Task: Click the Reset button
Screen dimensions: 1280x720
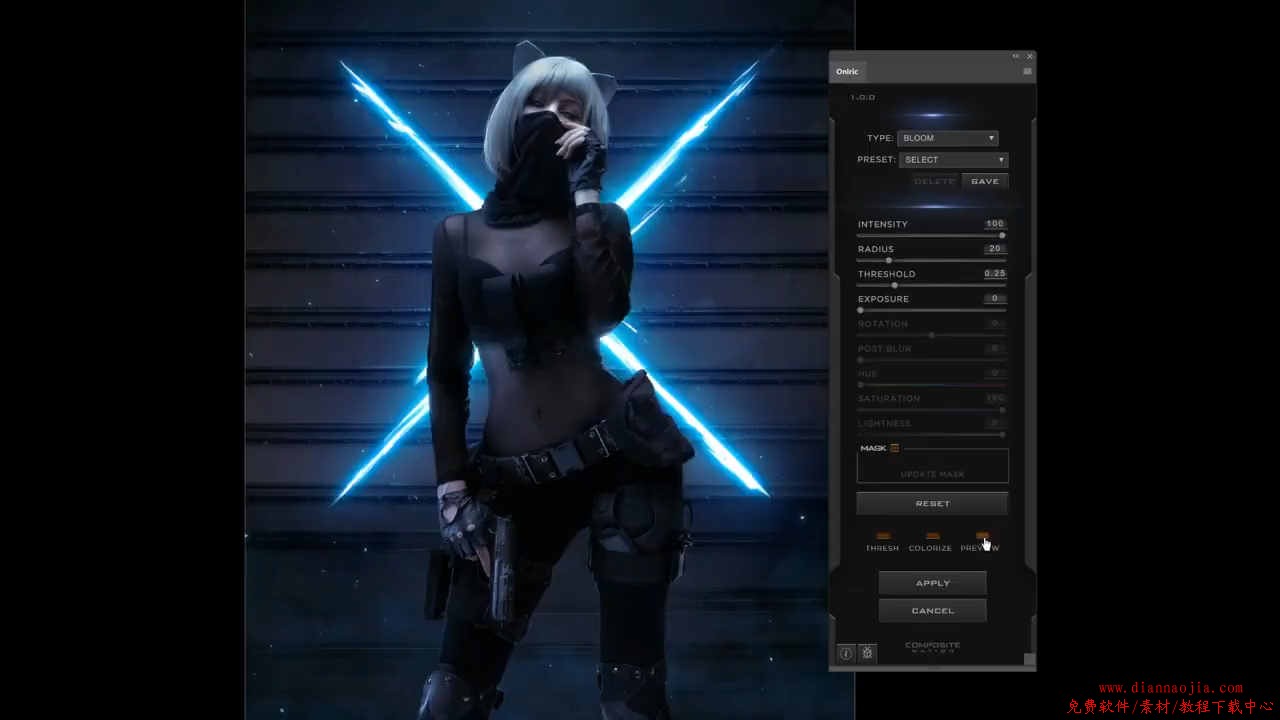Action: pyautogui.click(x=932, y=504)
